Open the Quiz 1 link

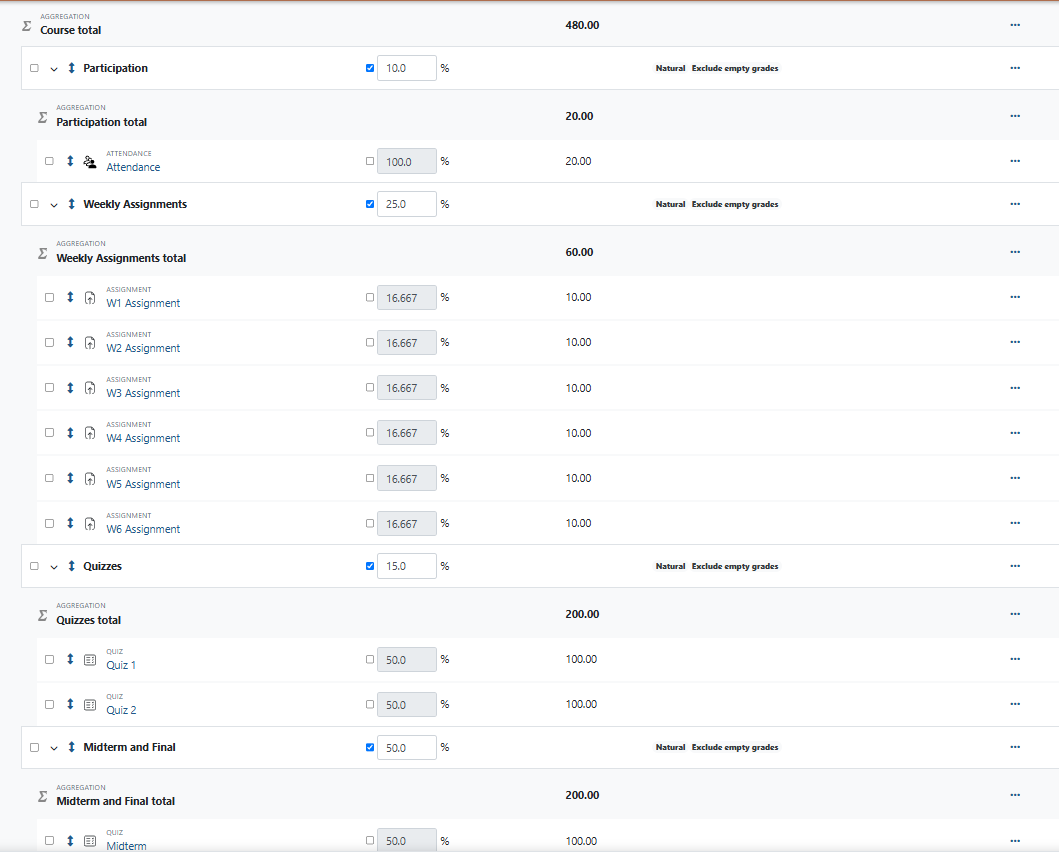pos(121,665)
